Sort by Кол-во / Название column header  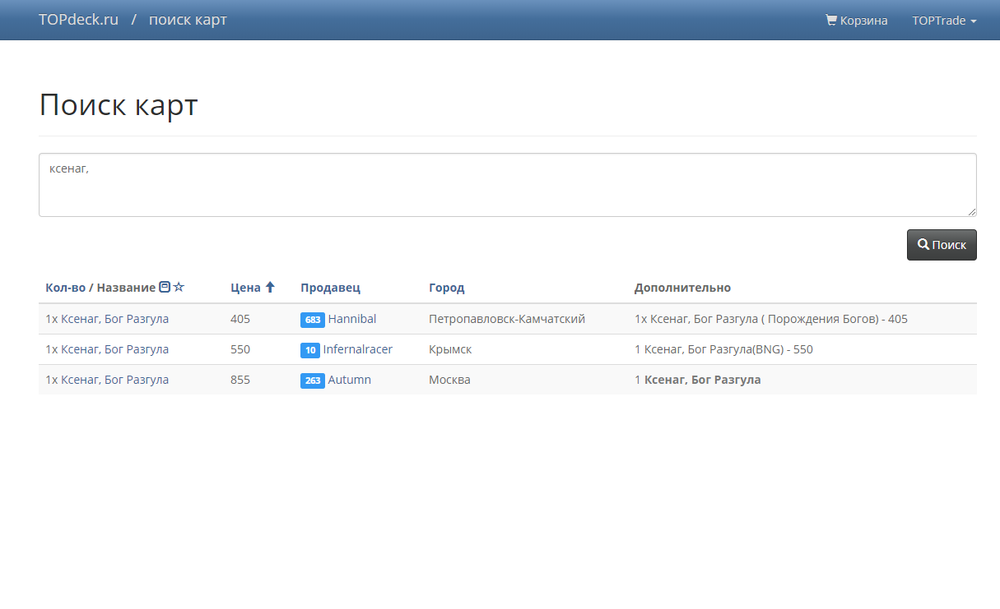tap(100, 288)
